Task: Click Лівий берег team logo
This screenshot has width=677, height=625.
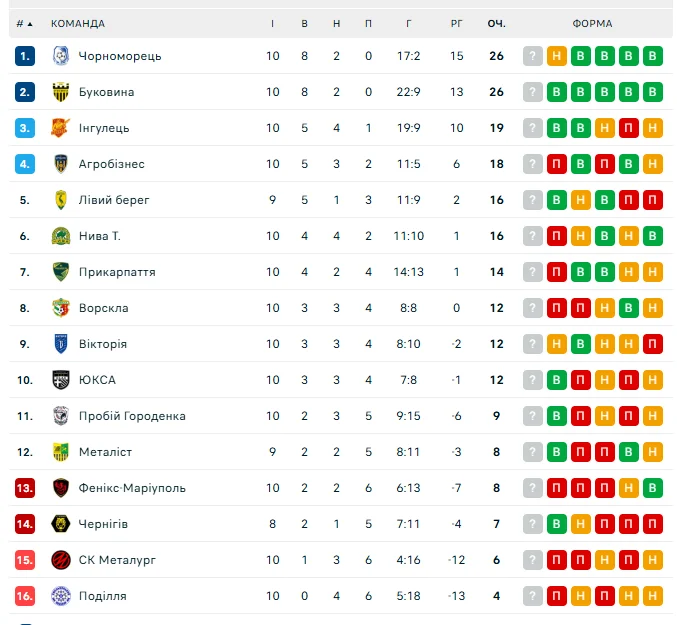Action: click(x=60, y=200)
